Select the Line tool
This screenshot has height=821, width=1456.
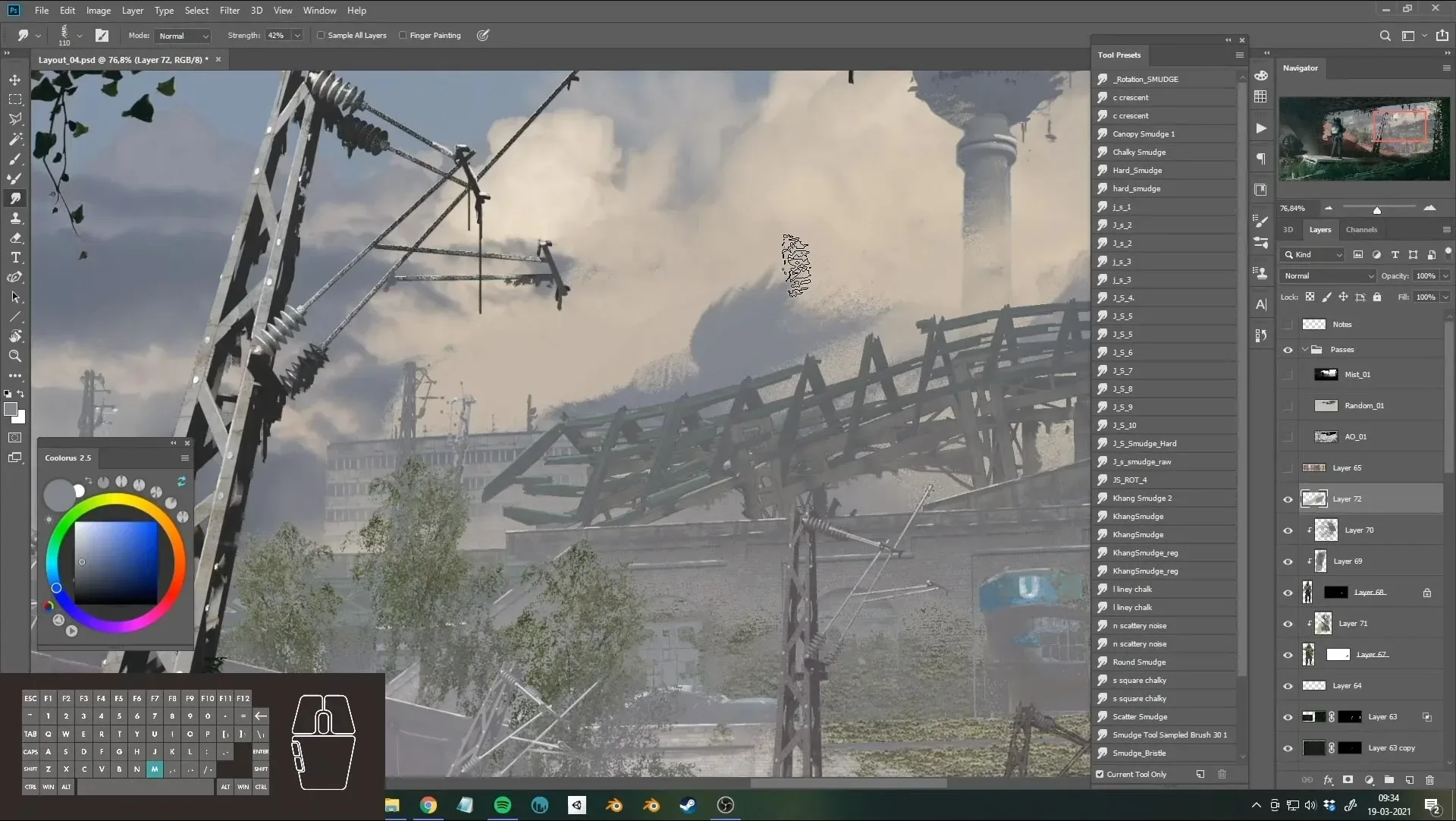point(15,316)
